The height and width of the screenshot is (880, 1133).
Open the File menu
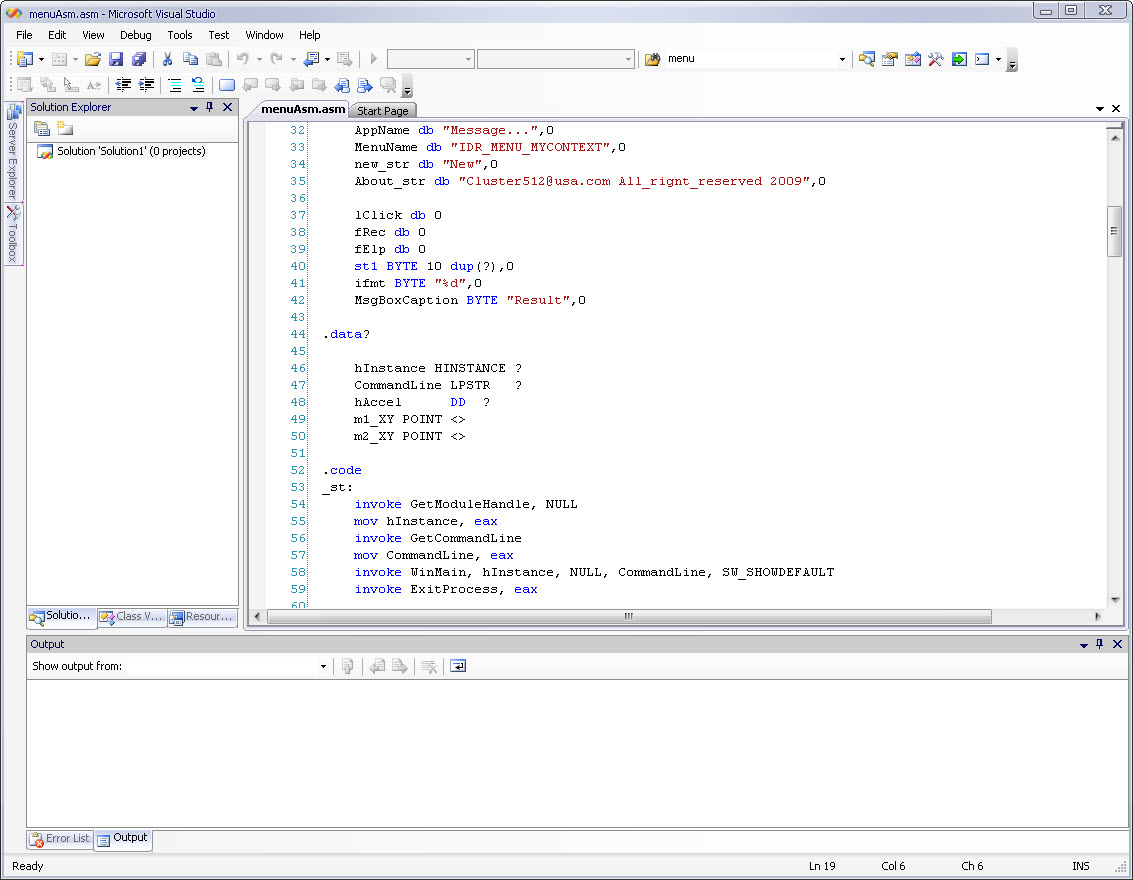24,35
